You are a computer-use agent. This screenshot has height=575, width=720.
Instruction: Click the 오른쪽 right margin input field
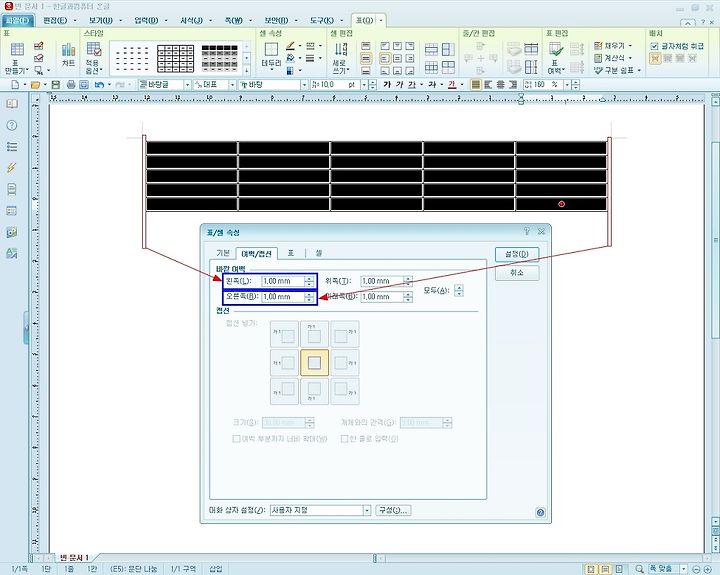click(x=283, y=297)
